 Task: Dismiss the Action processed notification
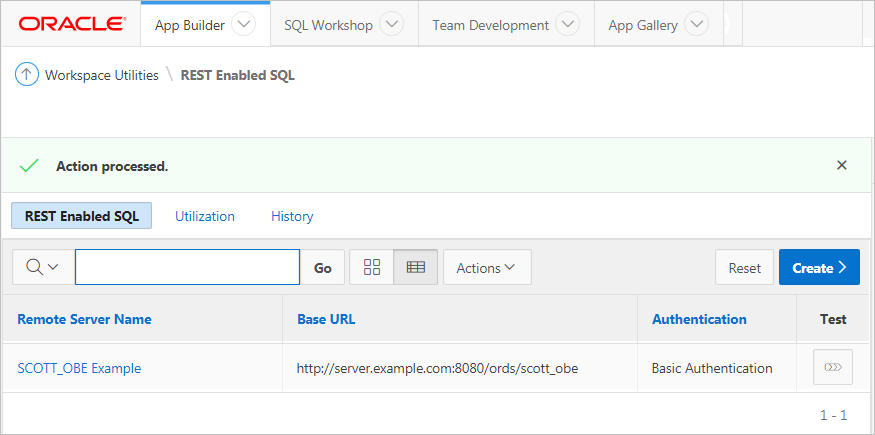pyautogui.click(x=841, y=165)
